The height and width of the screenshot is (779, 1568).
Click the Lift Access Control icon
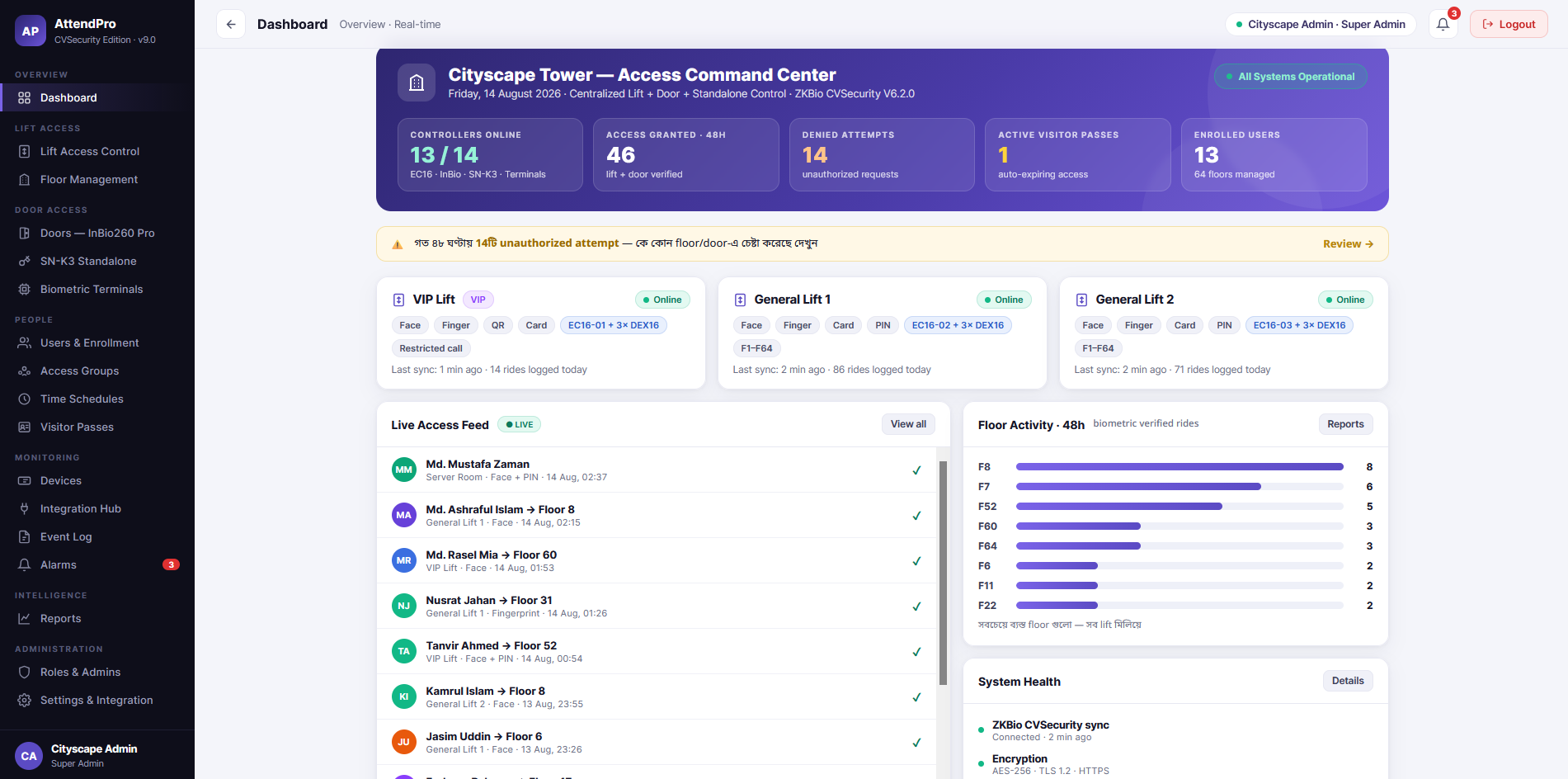click(25, 151)
